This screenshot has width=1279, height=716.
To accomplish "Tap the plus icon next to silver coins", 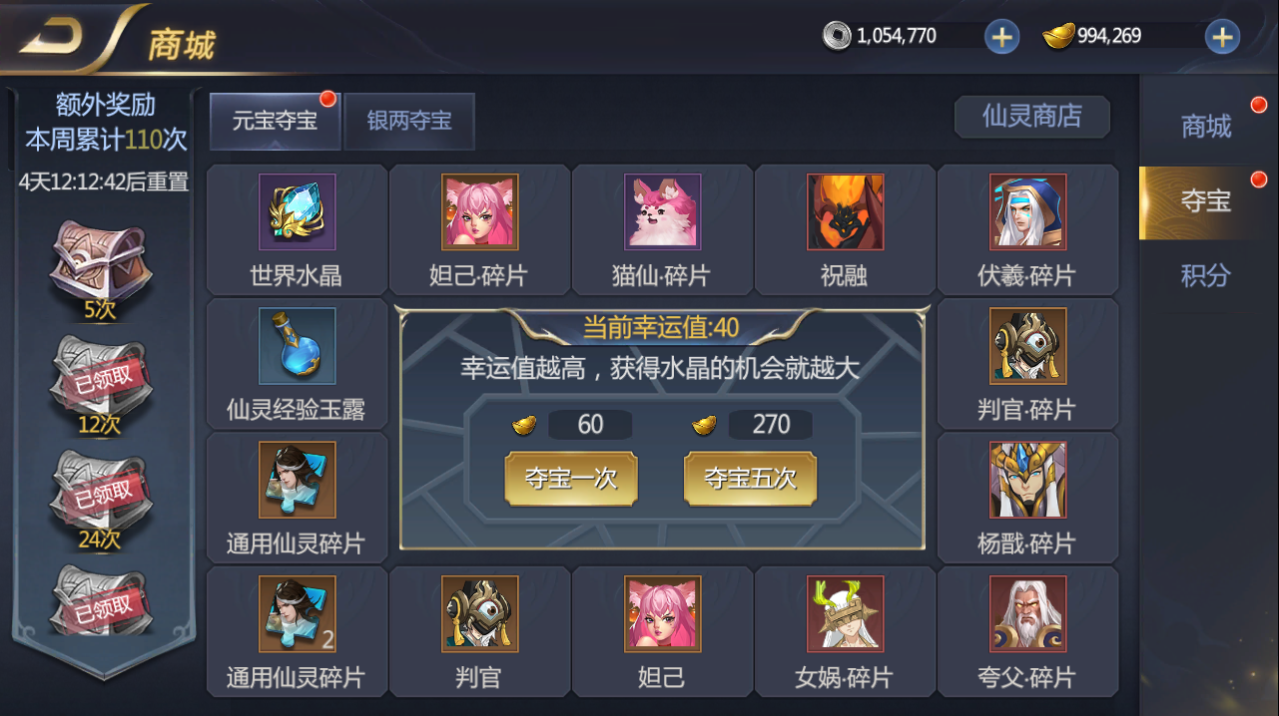I will [x=1002, y=37].
